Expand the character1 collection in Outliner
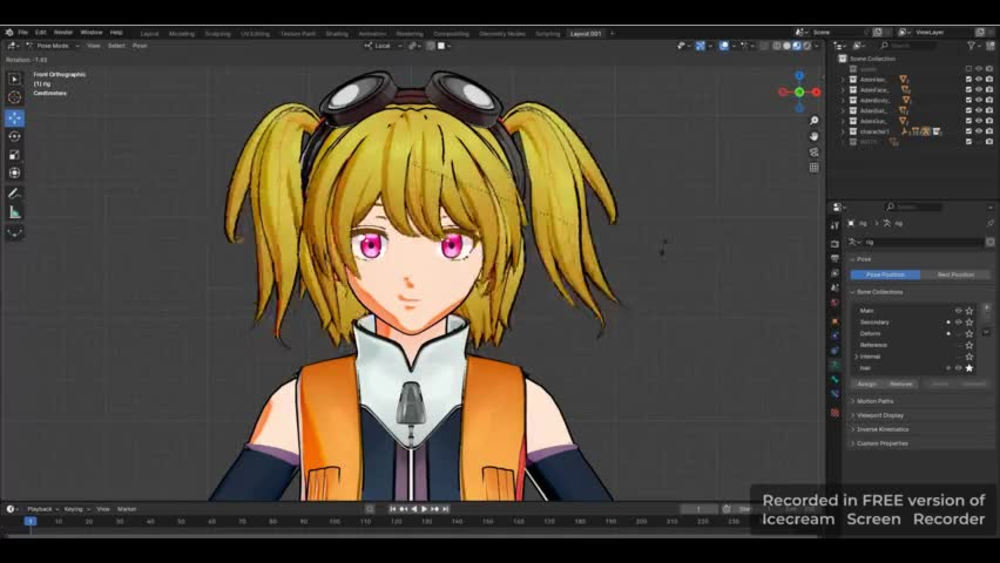Screen dimensions: 1000x563 tap(843, 131)
